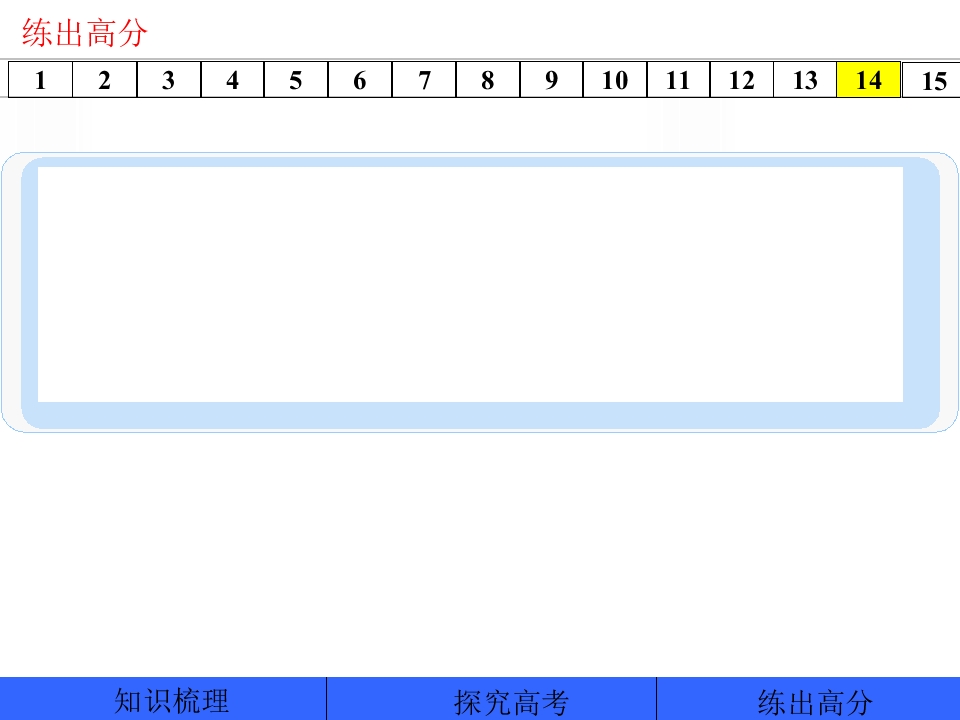Click the red 练出高分 heading
960x720 pixels.
pos(85,34)
